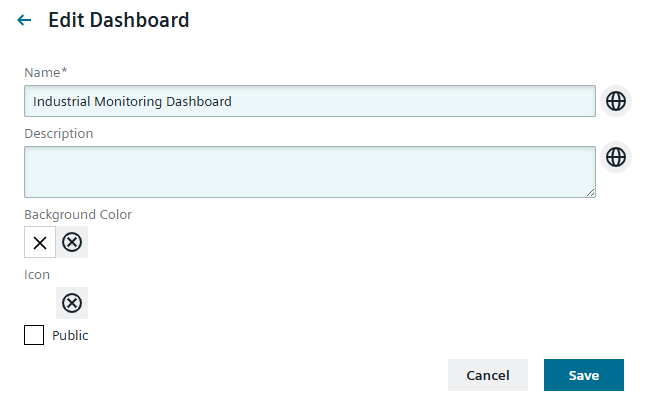Save the dashboard changes
655x418 pixels.
coord(584,375)
